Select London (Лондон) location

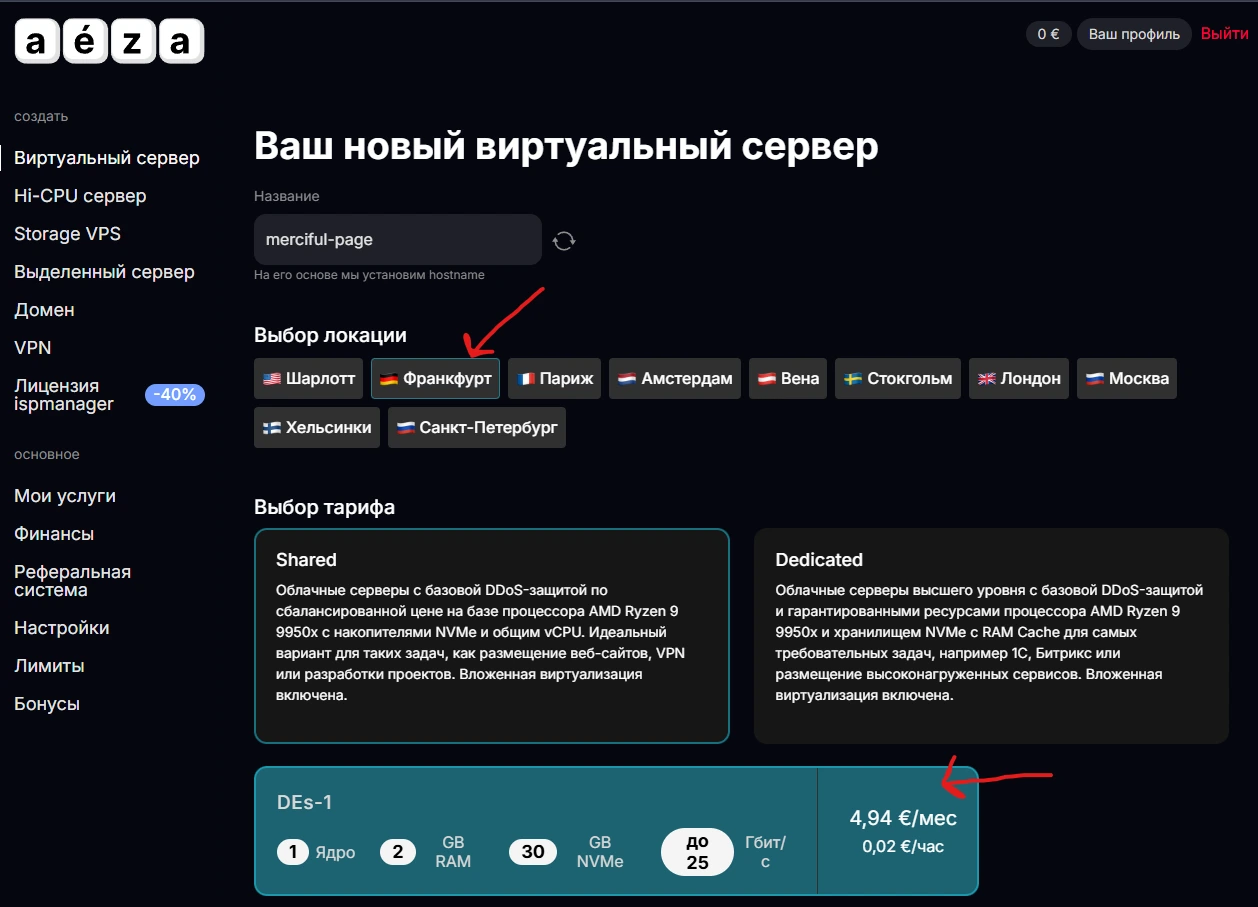(1019, 379)
